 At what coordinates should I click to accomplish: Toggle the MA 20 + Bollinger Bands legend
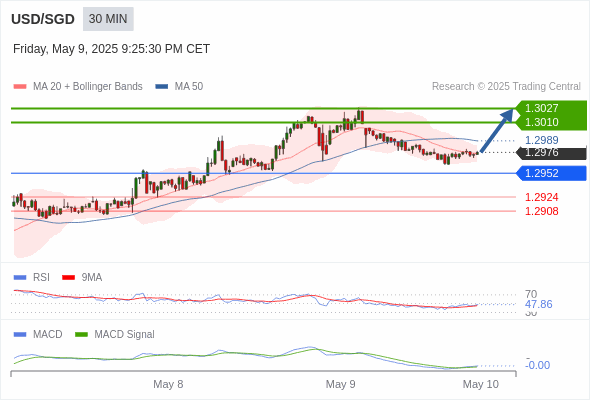[78, 87]
